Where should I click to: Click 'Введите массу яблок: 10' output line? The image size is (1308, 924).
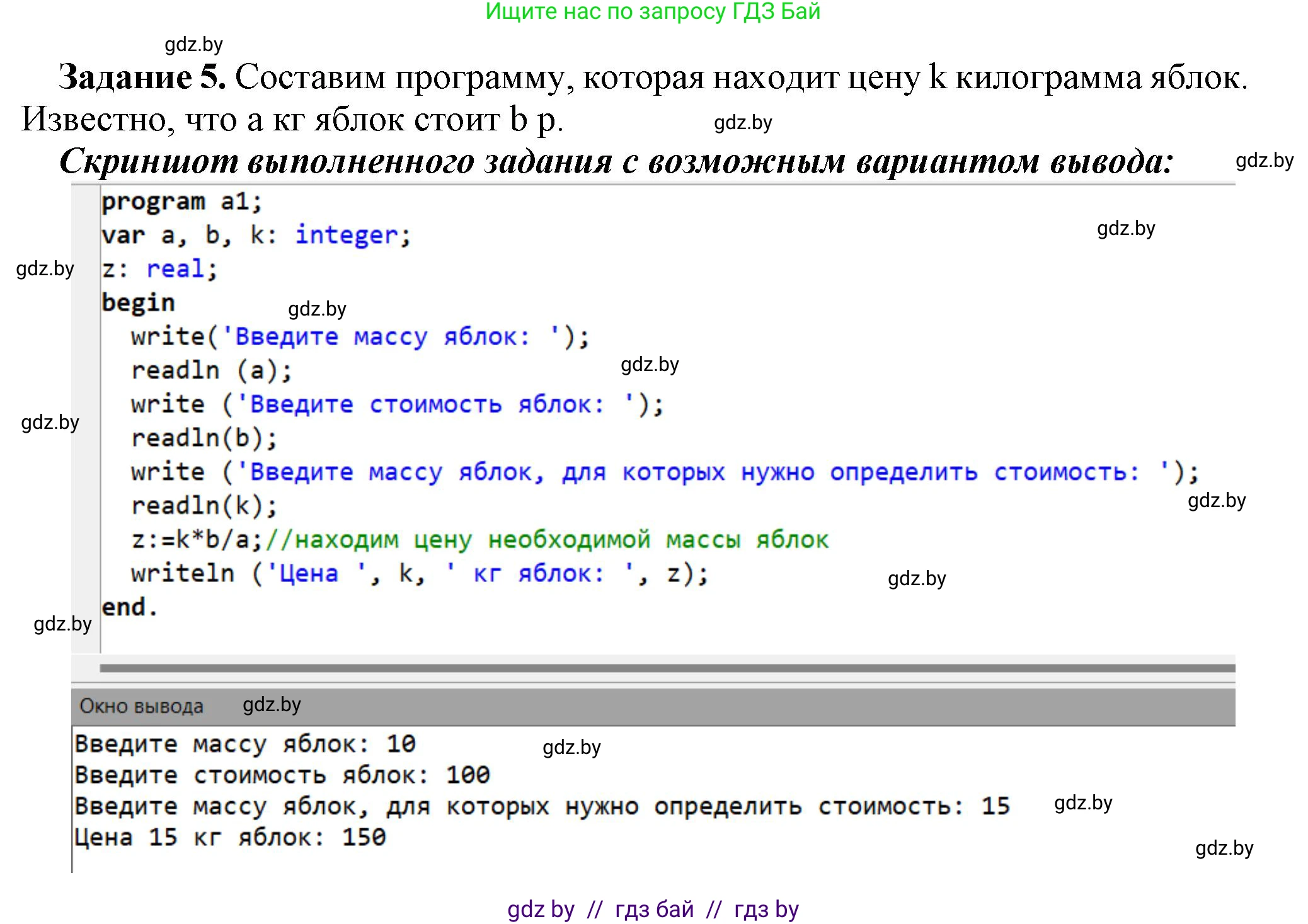pyautogui.click(x=244, y=744)
